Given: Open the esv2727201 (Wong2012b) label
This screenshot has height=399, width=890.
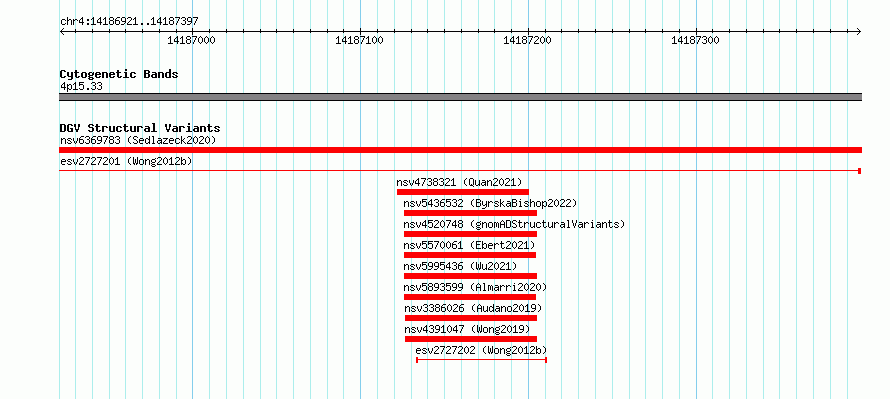Looking at the screenshot, I should [126, 161].
